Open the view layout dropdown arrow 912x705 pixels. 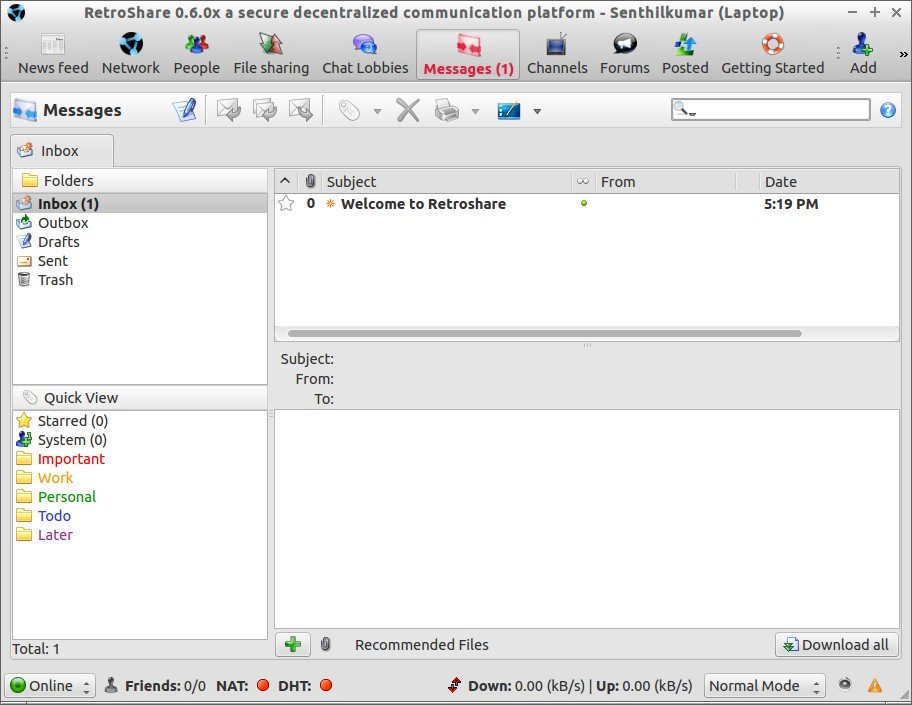tap(537, 111)
